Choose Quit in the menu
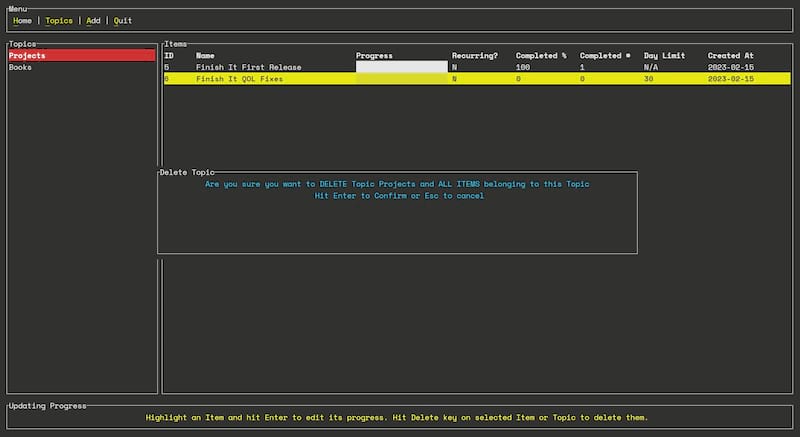Viewport: 800px width, 437px height. pyautogui.click(x=122, y=21)
